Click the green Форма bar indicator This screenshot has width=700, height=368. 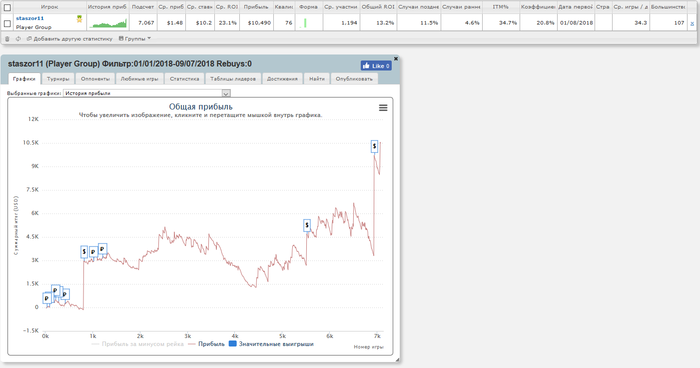pyautogui.click(x=305, y=23)
